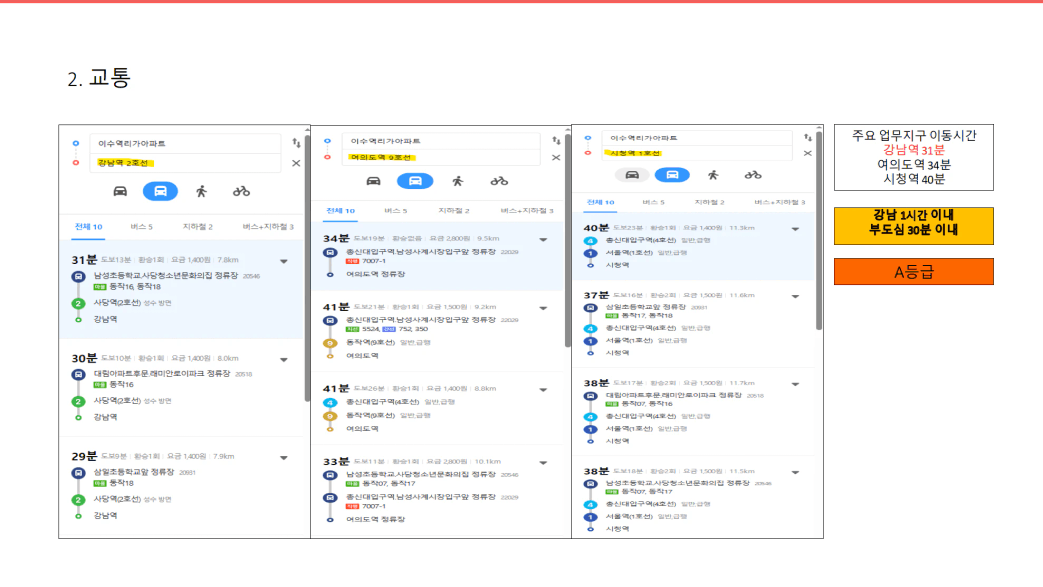The height and width of the screenshot is (587, 1043).
Task: Select walking mode in right City Hall panel
Action: [713, 175]
